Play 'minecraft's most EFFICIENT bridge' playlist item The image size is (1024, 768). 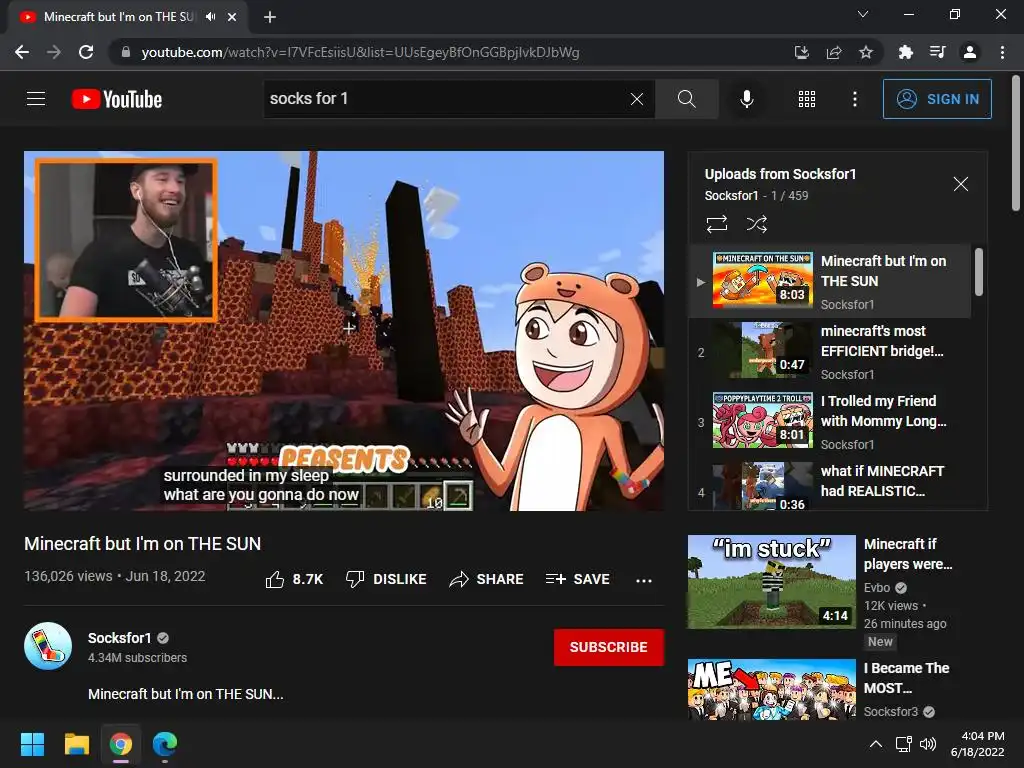(x=829, y=352)
